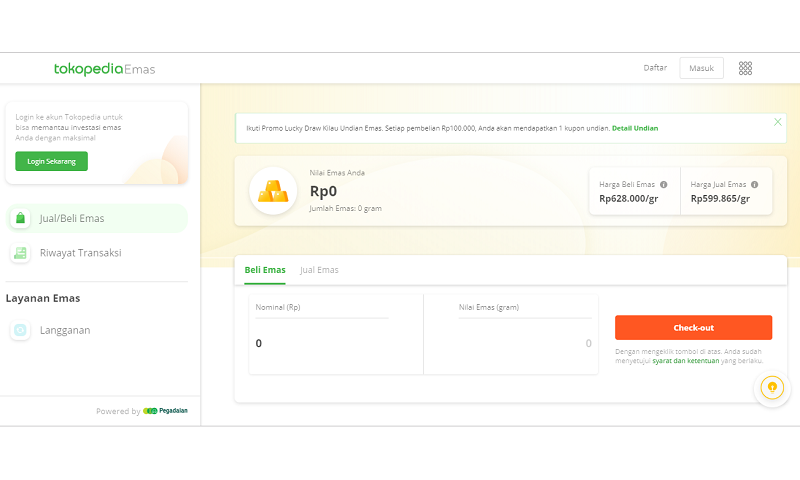The image size is (800, 480).
Task: Click the orange Check-out button
Action: pyautogui.click(x=693, y=328)
